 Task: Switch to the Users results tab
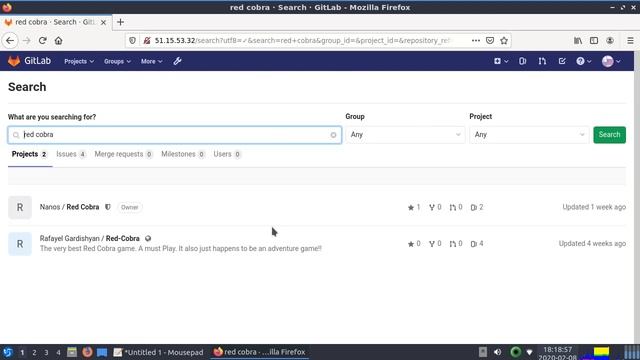pos(227,154)
